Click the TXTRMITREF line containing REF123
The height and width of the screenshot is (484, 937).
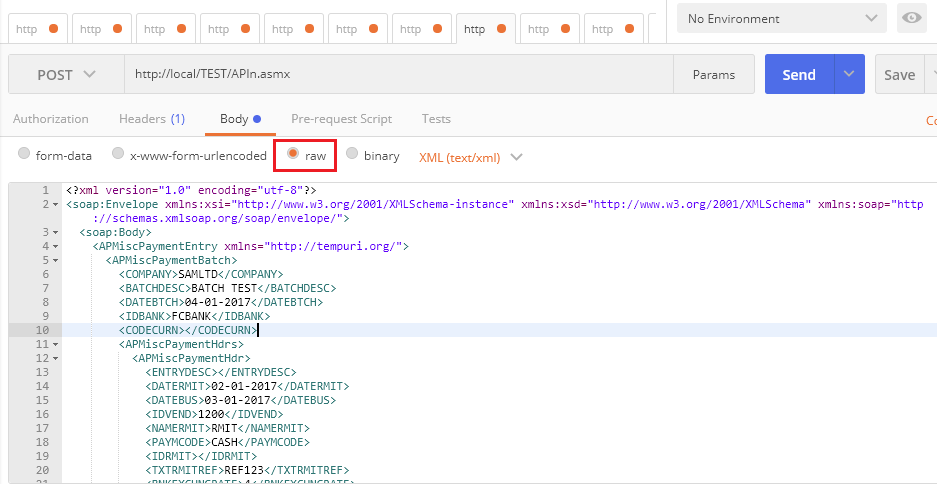pyautogui.click(x=247, y=470)
